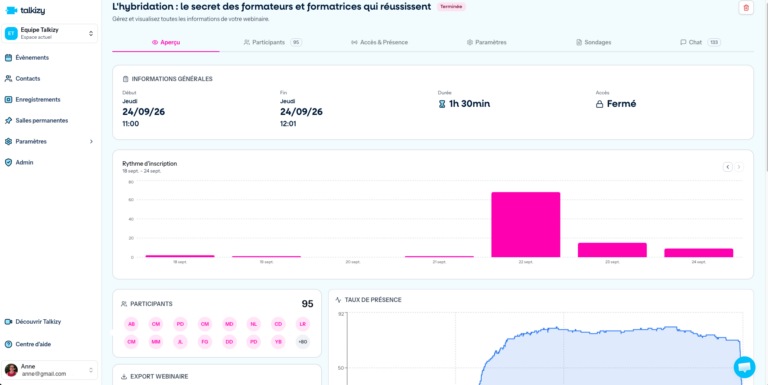Viewport: 768px width, 385px height.
Task: Switch to the Participants tab
Action: [273, 43]
